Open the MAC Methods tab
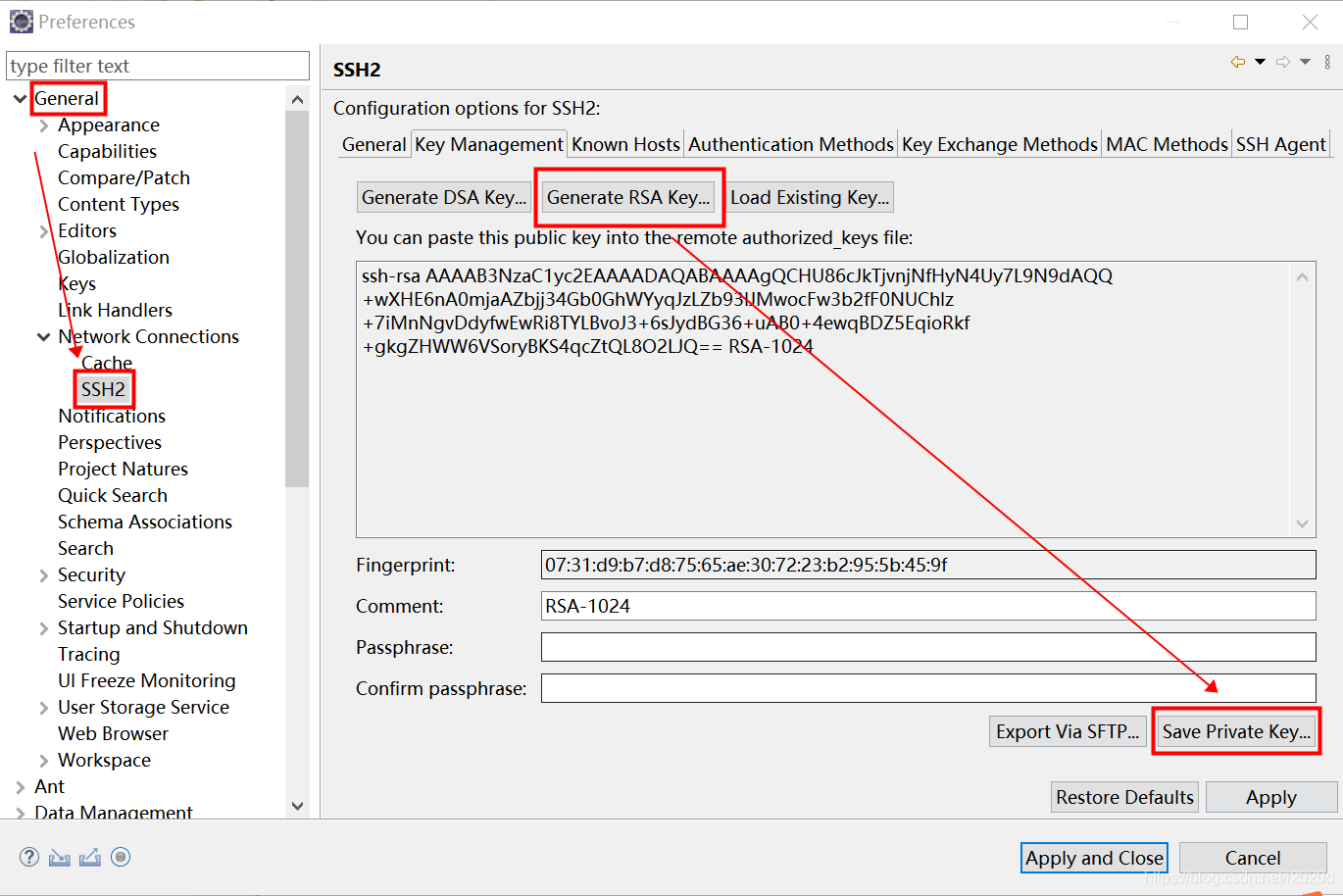Viewport: 1343px width, 896px height. [1167, 144]
